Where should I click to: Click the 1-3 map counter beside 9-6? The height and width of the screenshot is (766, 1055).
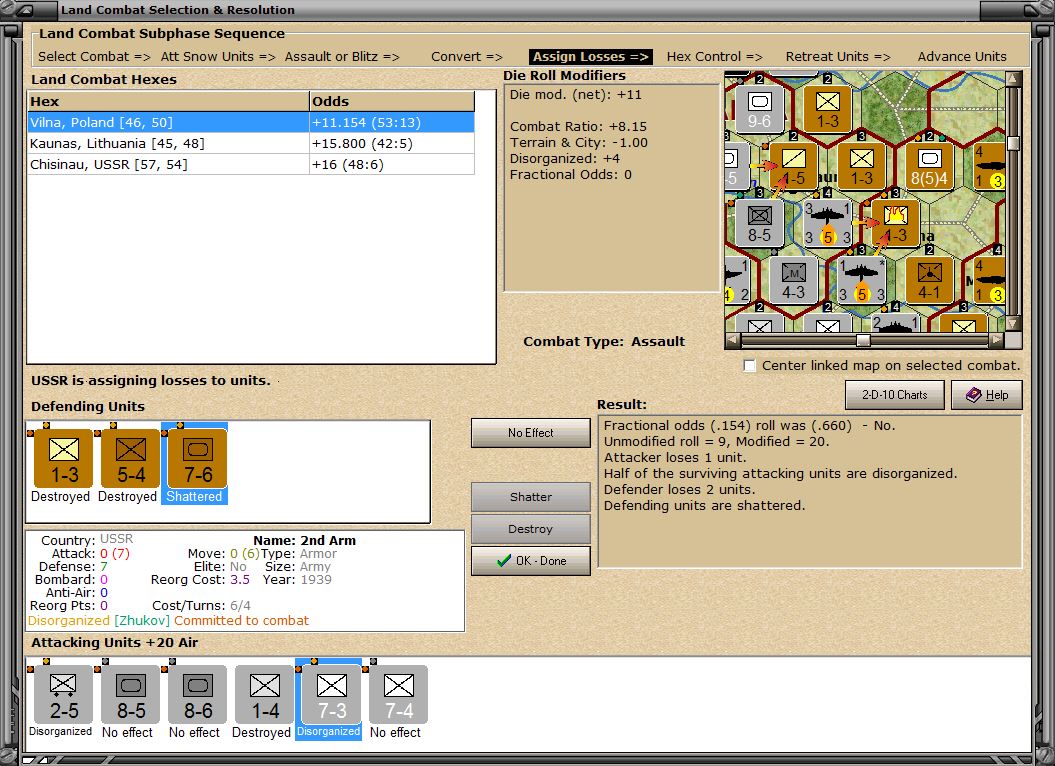828,108
